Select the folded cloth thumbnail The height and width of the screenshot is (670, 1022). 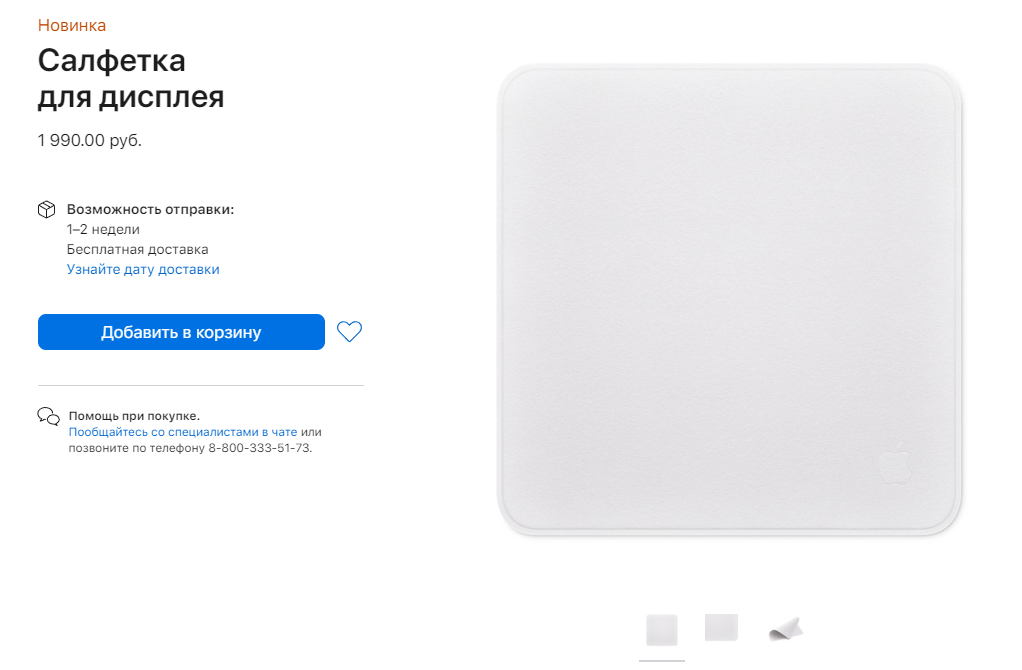coord(786,628)
